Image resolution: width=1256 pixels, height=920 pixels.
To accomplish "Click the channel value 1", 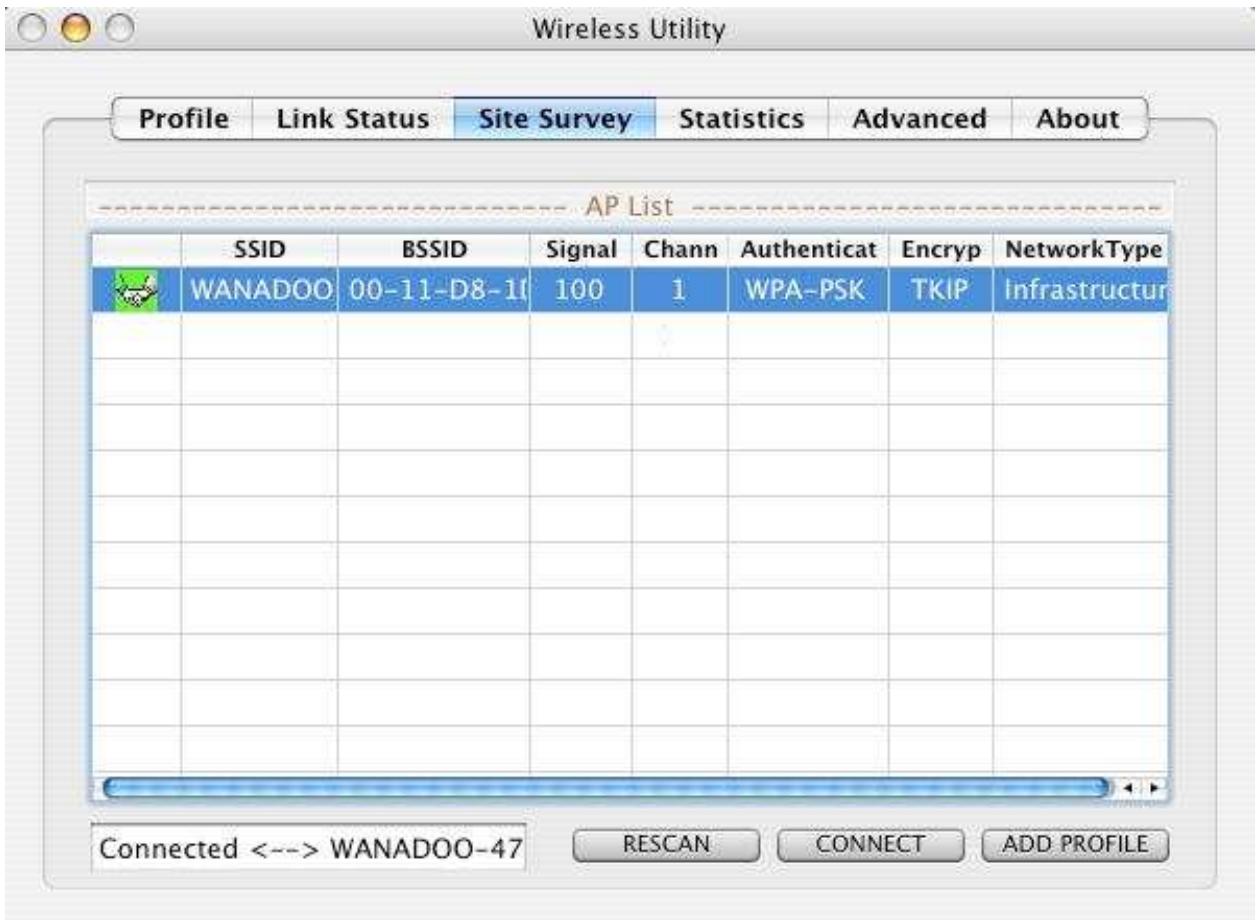I will 679,291.
